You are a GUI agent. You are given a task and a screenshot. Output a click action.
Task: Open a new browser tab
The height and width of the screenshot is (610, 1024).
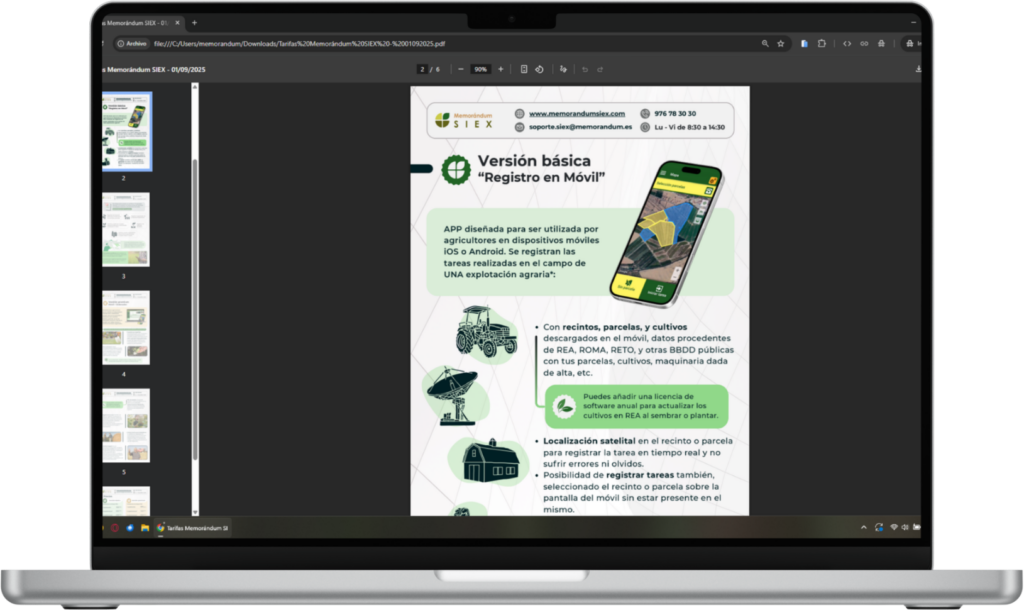[194, 23]
